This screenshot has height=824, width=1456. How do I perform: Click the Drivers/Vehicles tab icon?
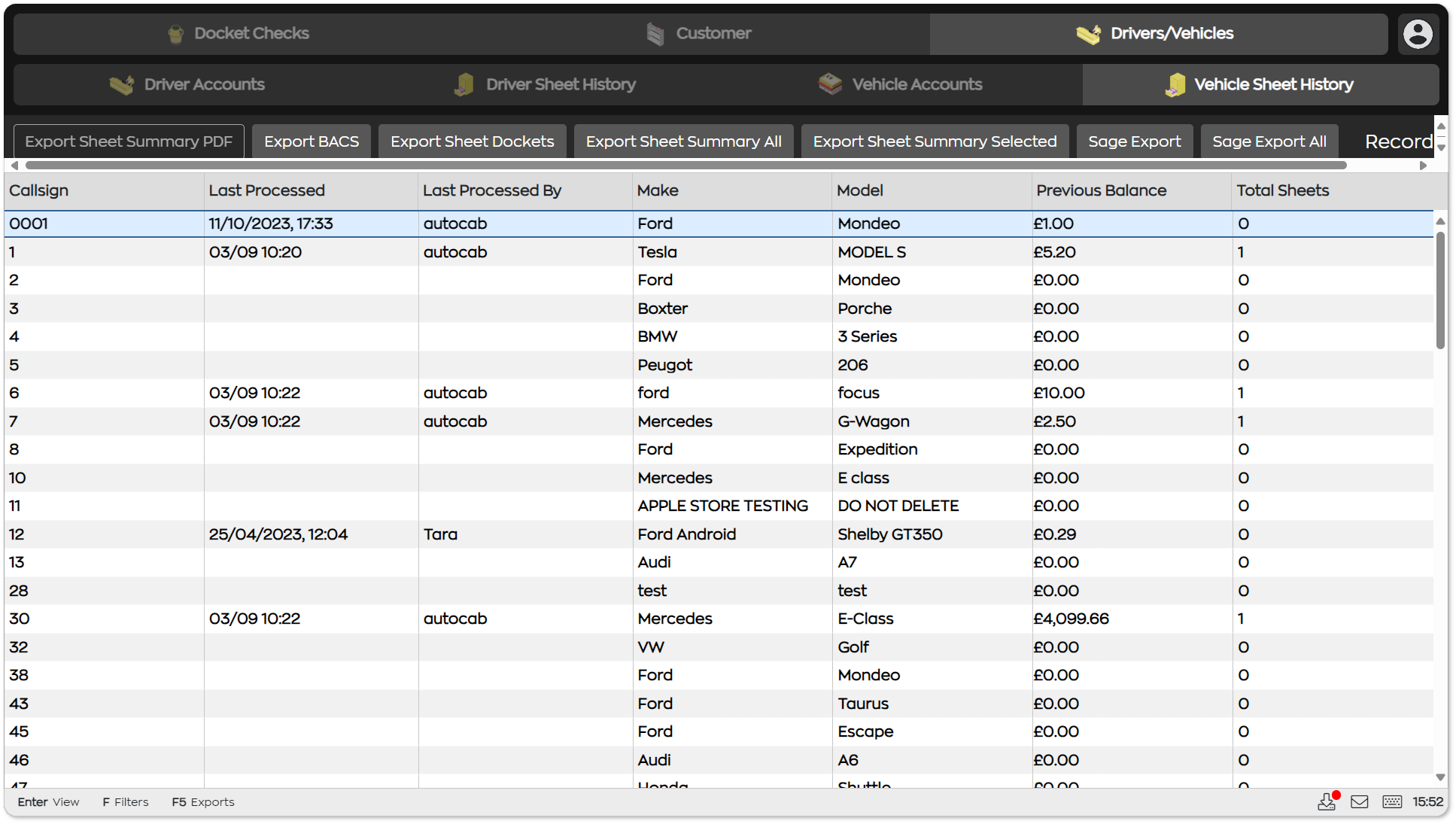[x=1089, y=34]
